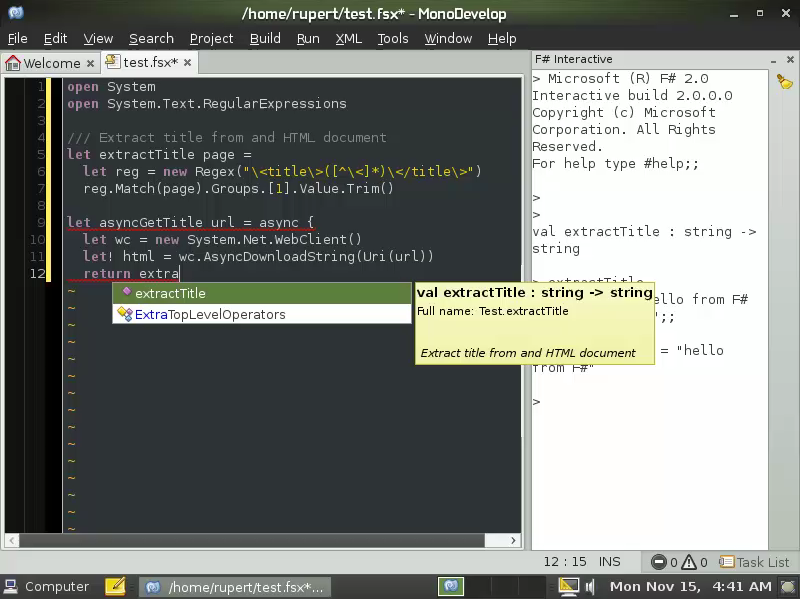
Task: Open the Computer menu on the panel
Action: point(47,587)
